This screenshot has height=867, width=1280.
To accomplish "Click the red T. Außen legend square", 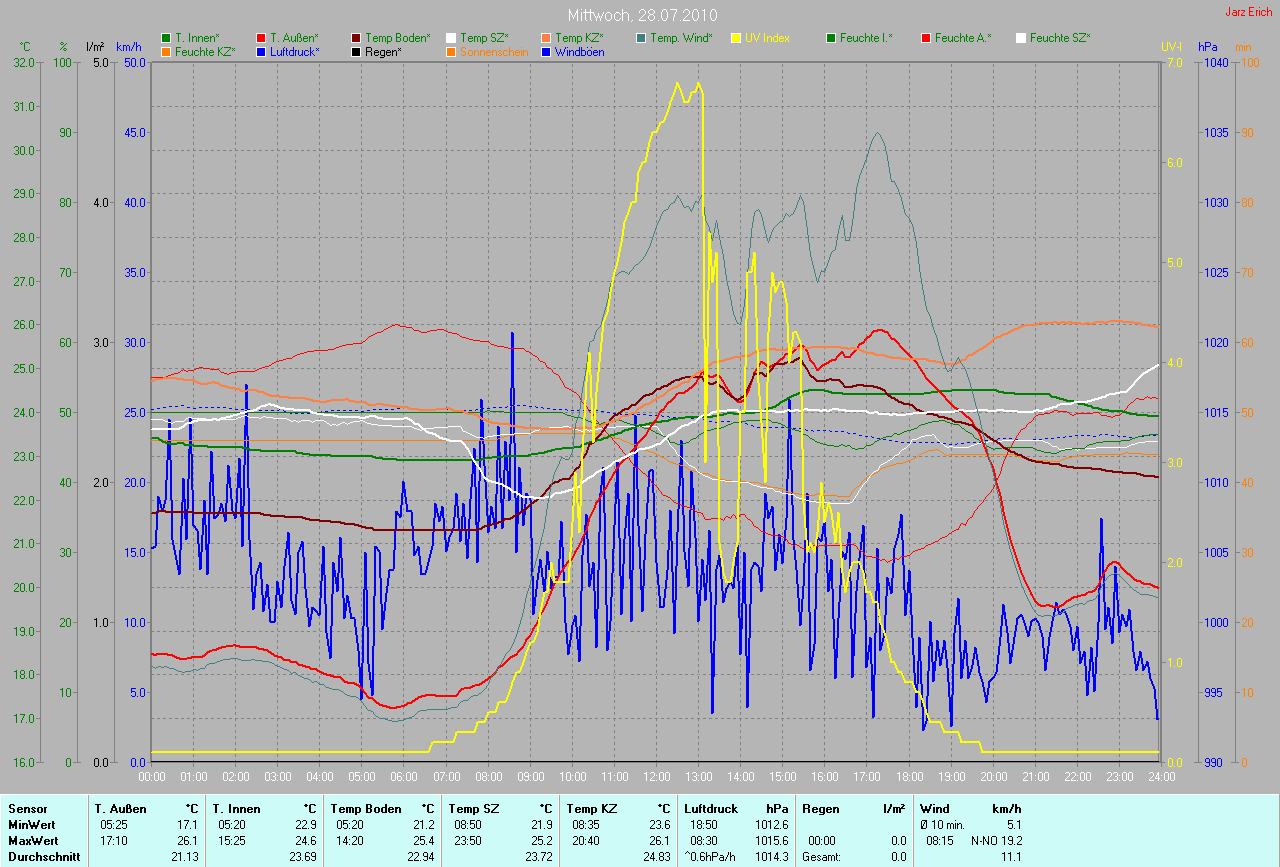I will tap(261, 38).
